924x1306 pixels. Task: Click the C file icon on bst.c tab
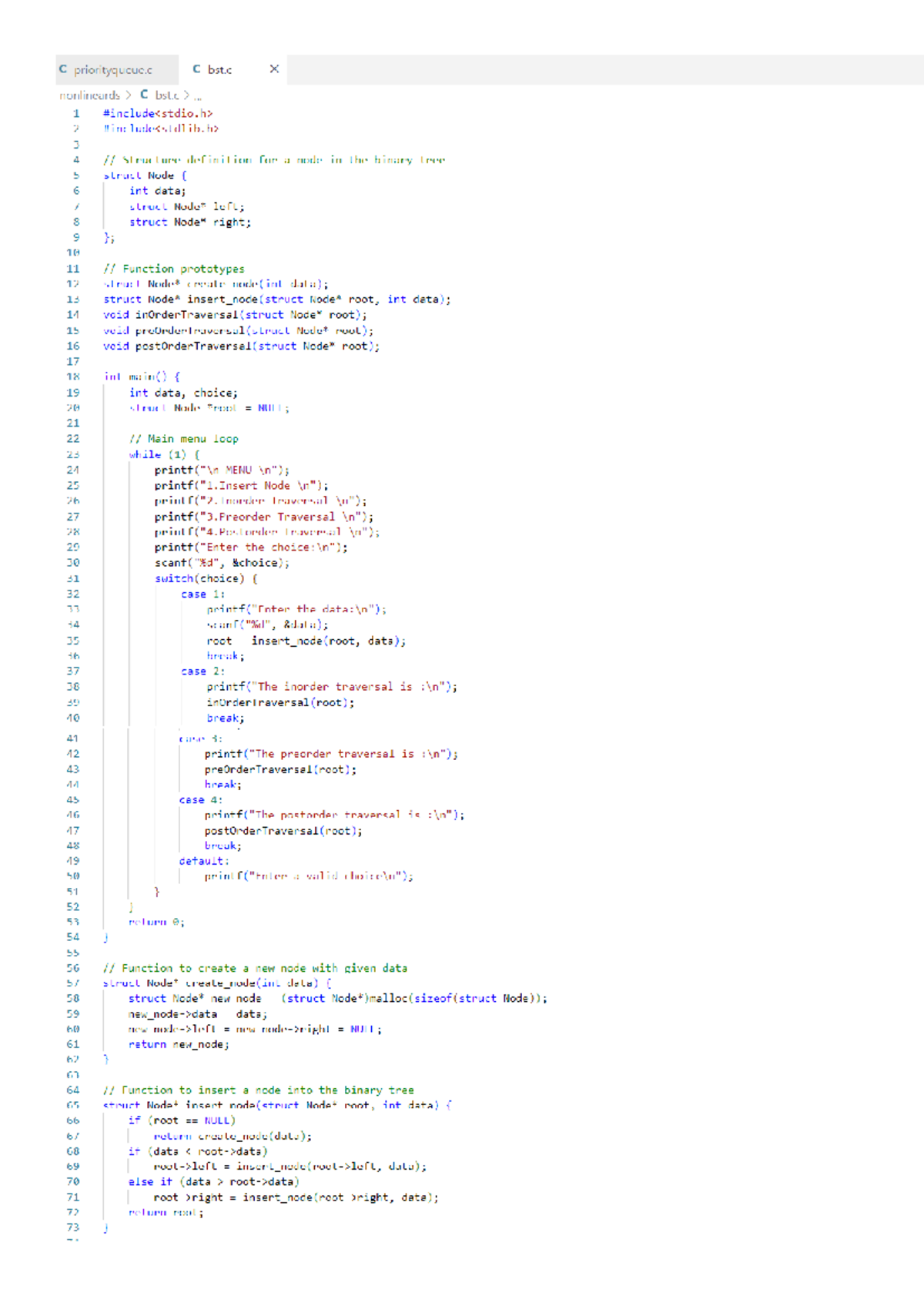[x=197, y=69]
